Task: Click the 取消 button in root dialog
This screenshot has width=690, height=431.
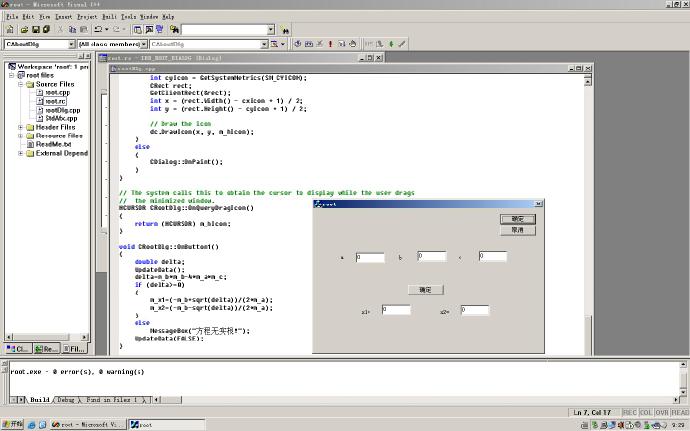Action: pyautogui.click(x=518, y=230)
